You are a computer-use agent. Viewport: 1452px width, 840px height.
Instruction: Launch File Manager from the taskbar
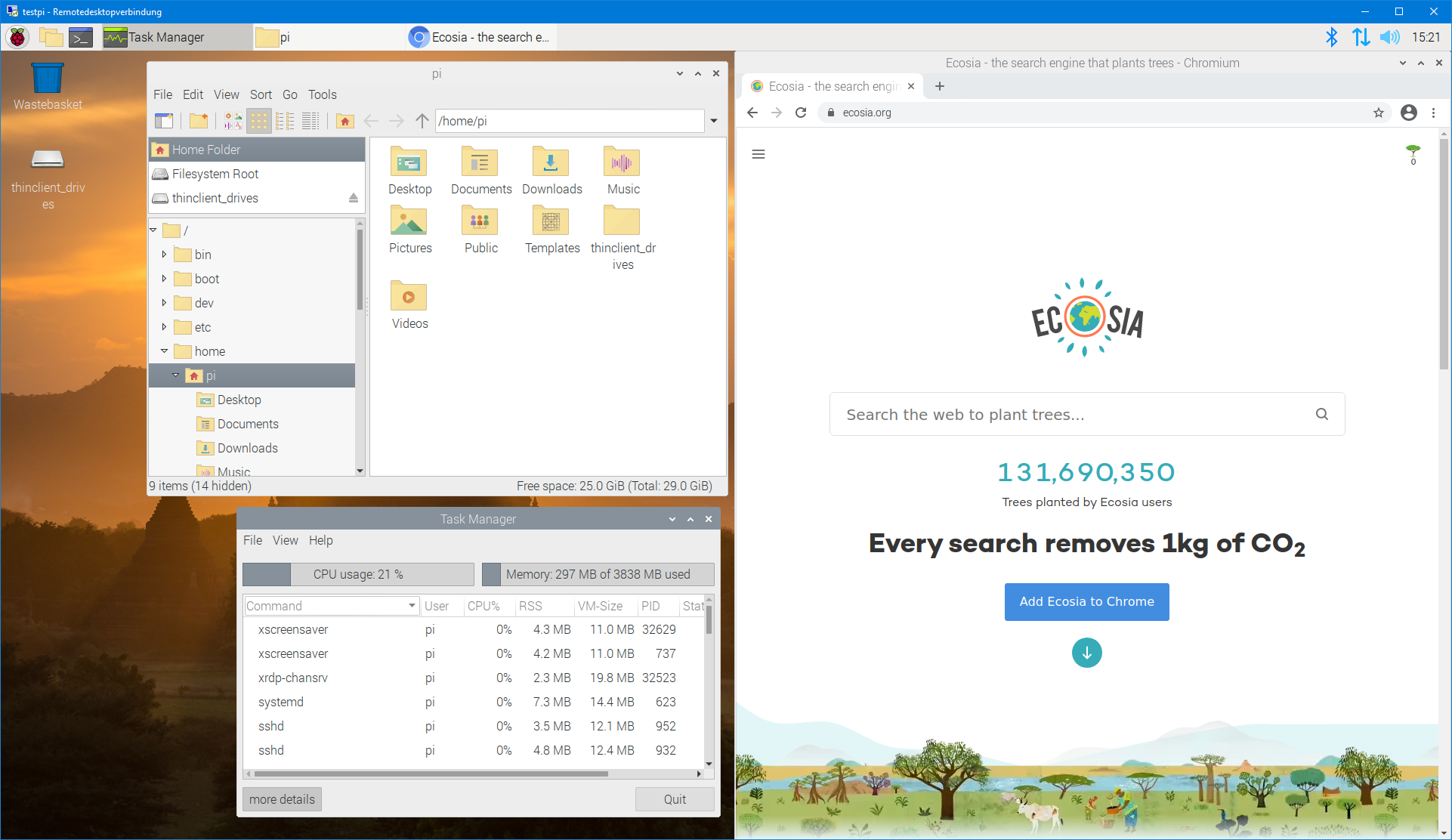51,37
